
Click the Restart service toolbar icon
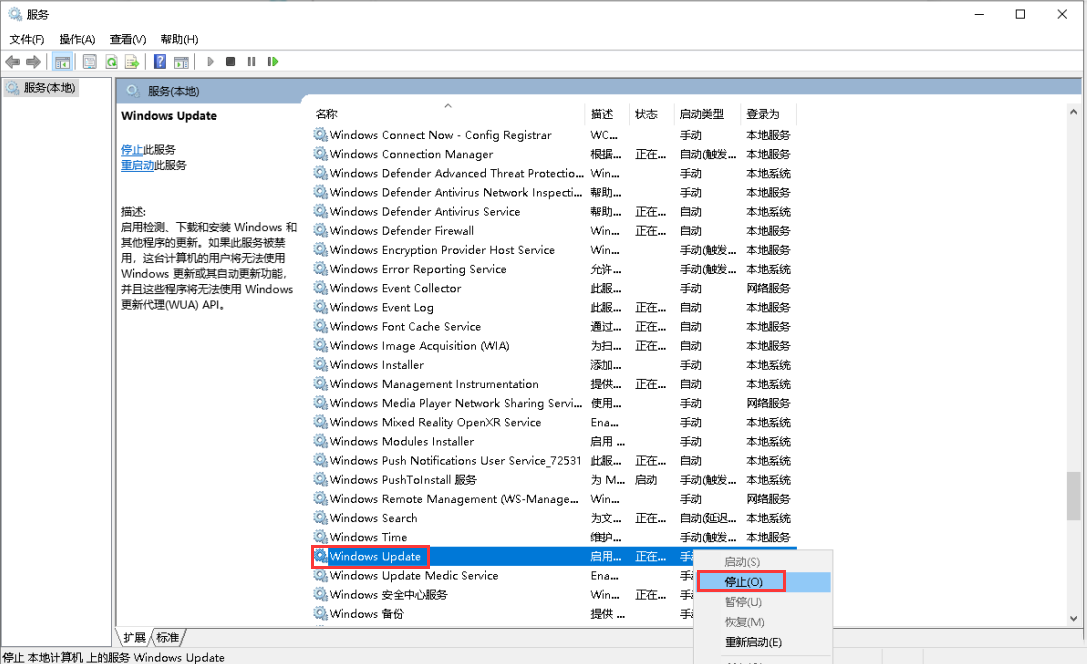click(272, 62)
